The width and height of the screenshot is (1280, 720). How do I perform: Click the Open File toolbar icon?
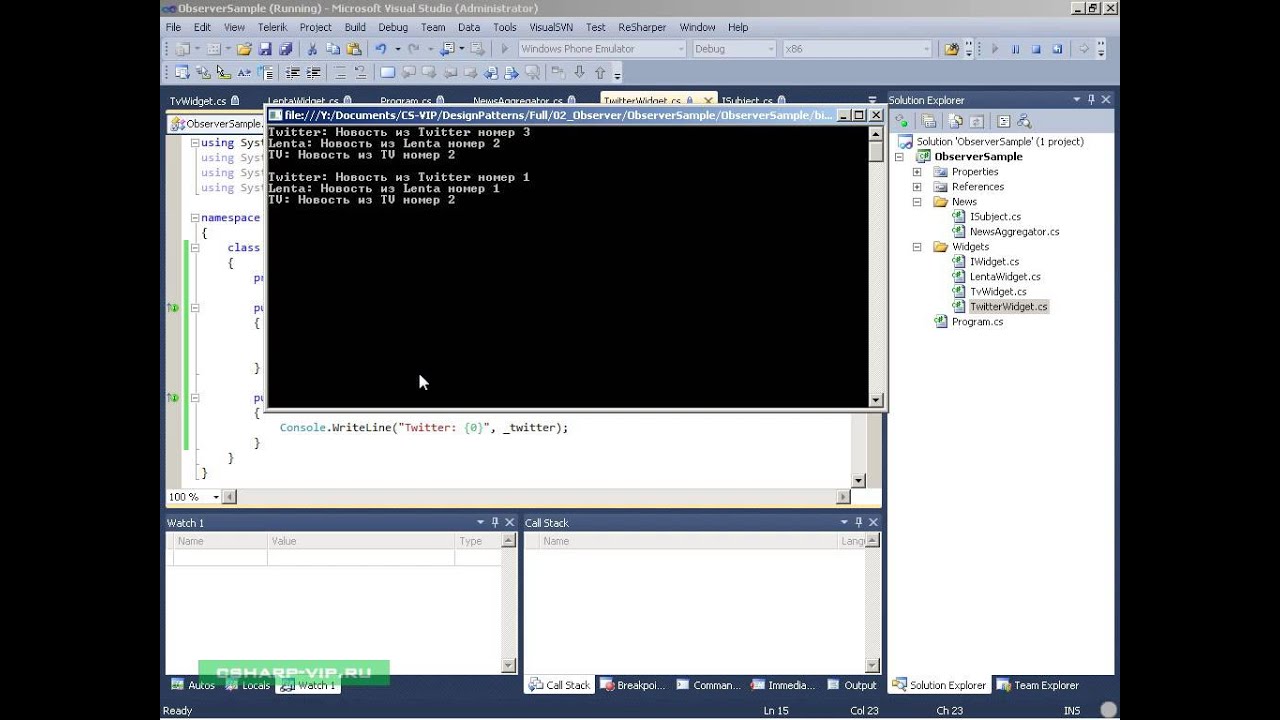[x=244, y=49]
